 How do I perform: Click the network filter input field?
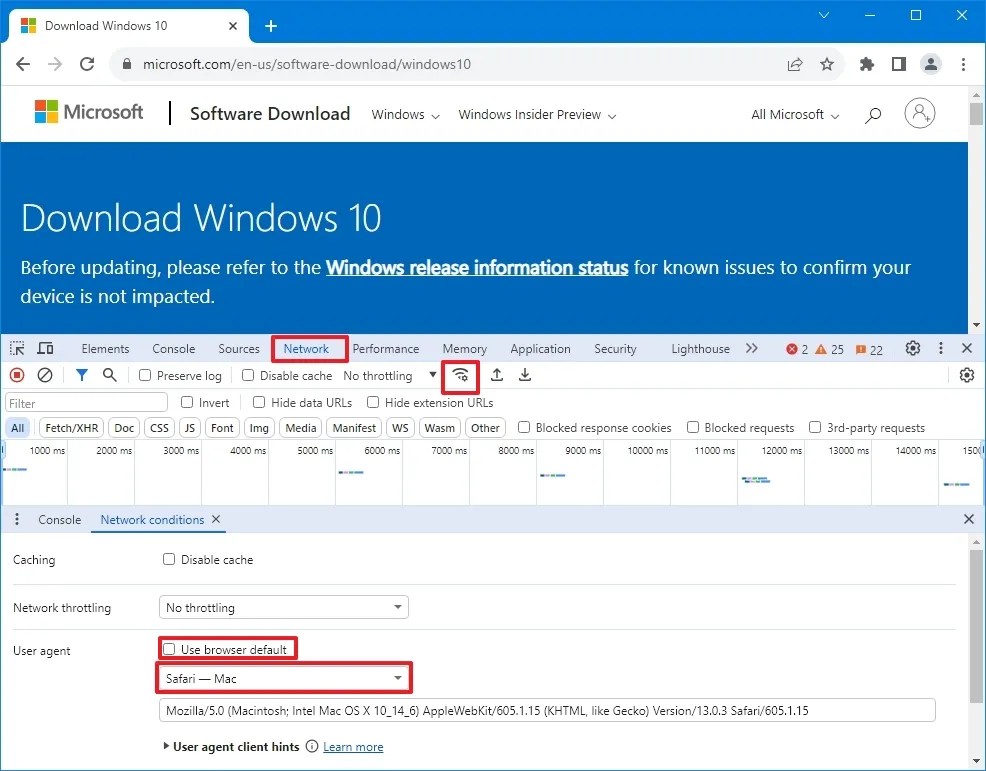[85, 400]
